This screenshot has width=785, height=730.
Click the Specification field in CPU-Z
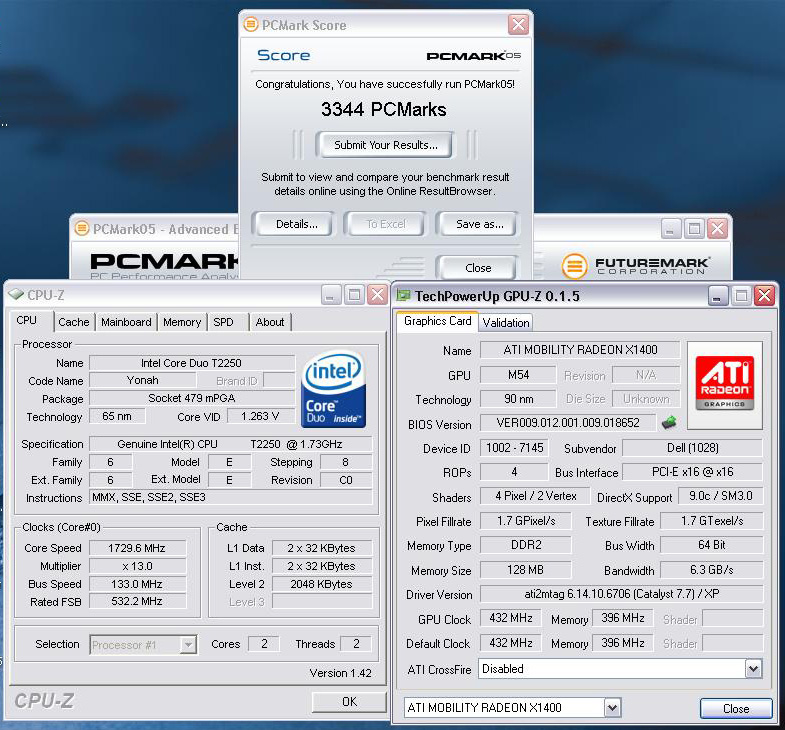[231, 444]
